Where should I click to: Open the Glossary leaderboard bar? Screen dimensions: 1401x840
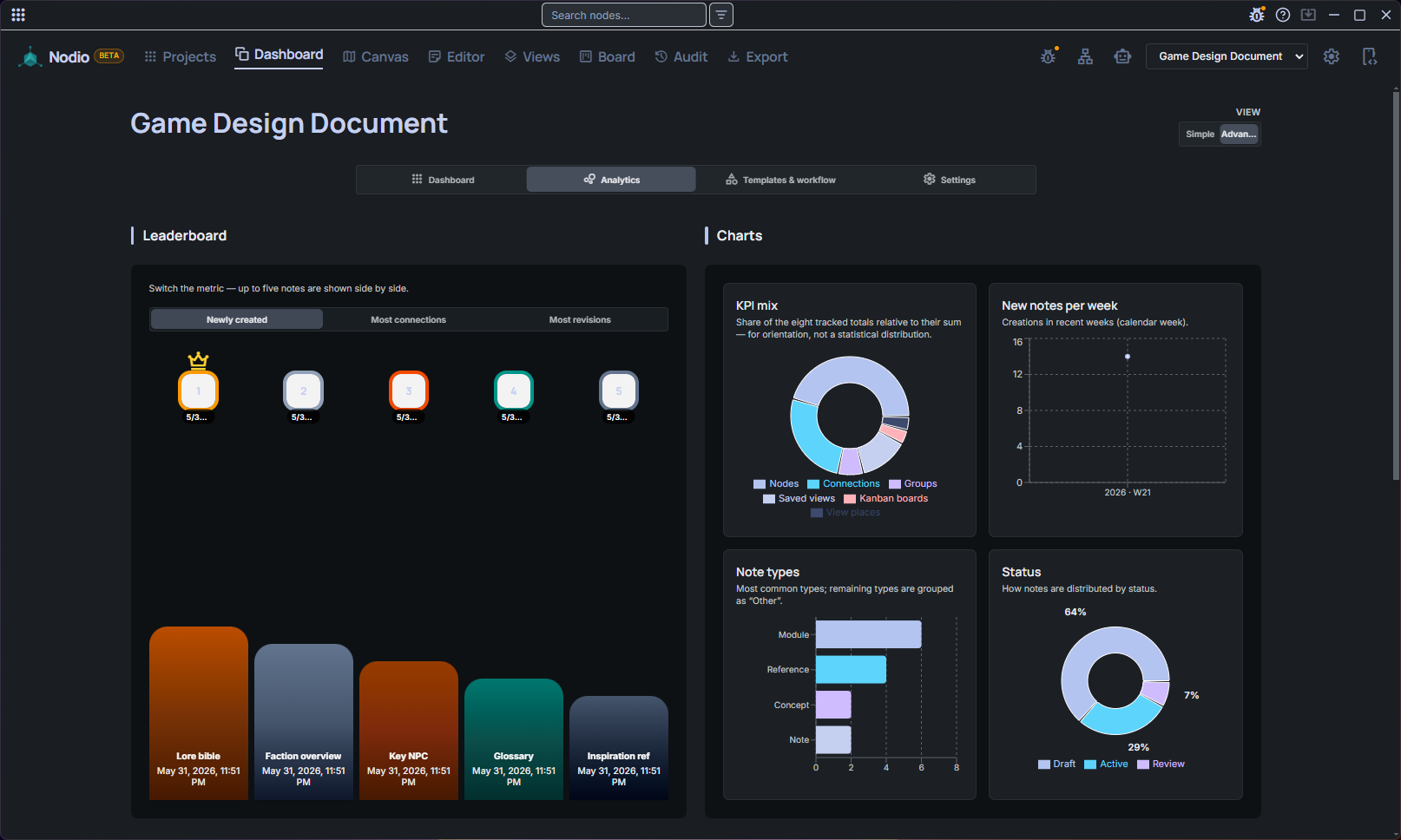[514, 739]
